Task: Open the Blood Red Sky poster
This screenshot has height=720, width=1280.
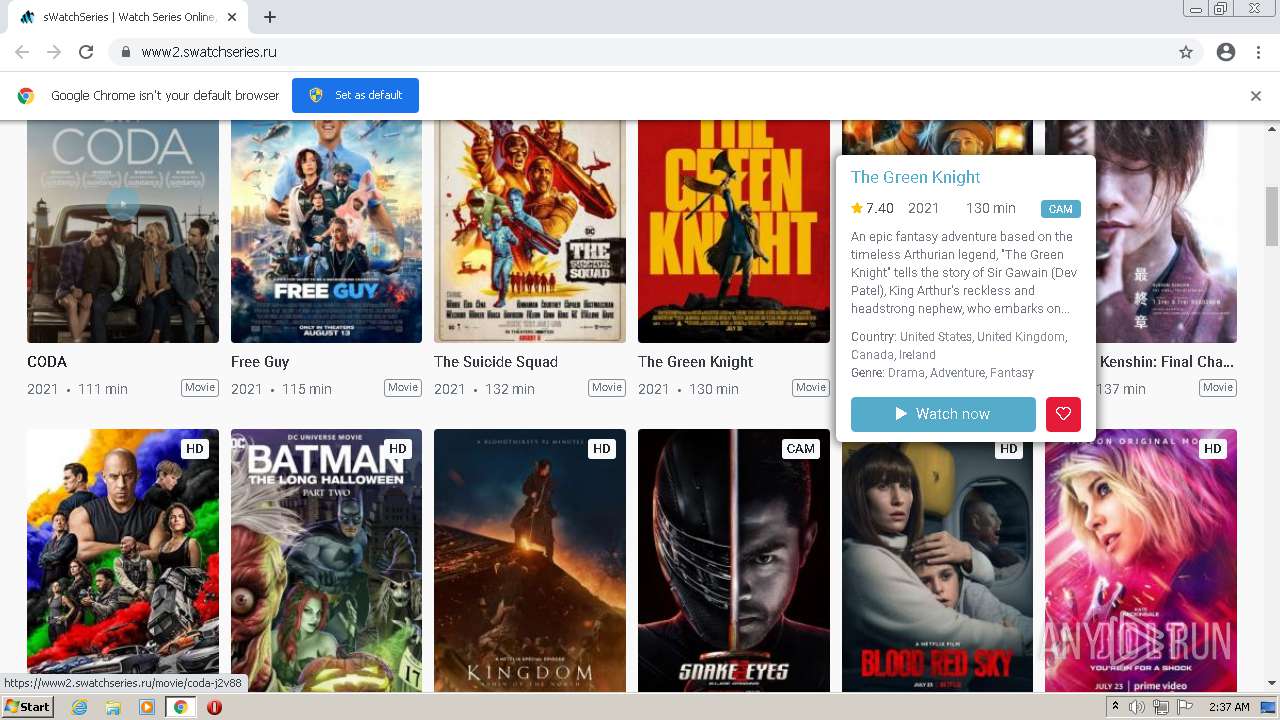Action: [937, 568]
